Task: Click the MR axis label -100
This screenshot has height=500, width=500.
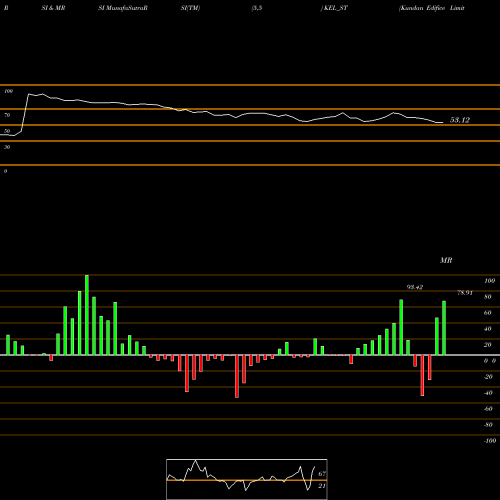Action: point(490,441)
